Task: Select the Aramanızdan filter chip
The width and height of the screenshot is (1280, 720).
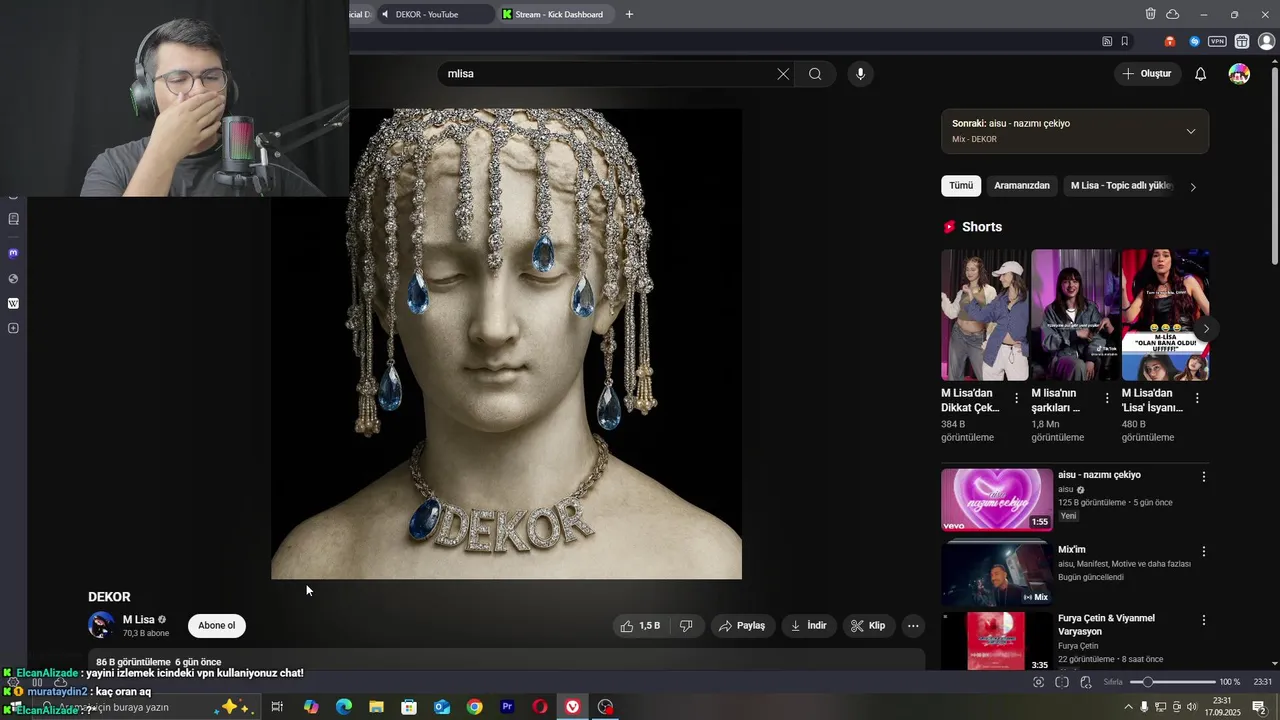Action: 1022,186
